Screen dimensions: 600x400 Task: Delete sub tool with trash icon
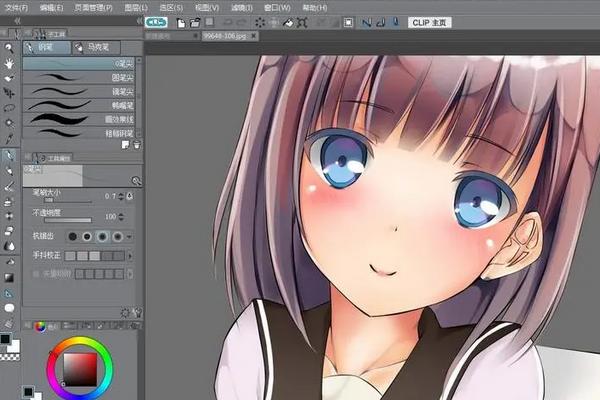137,145
